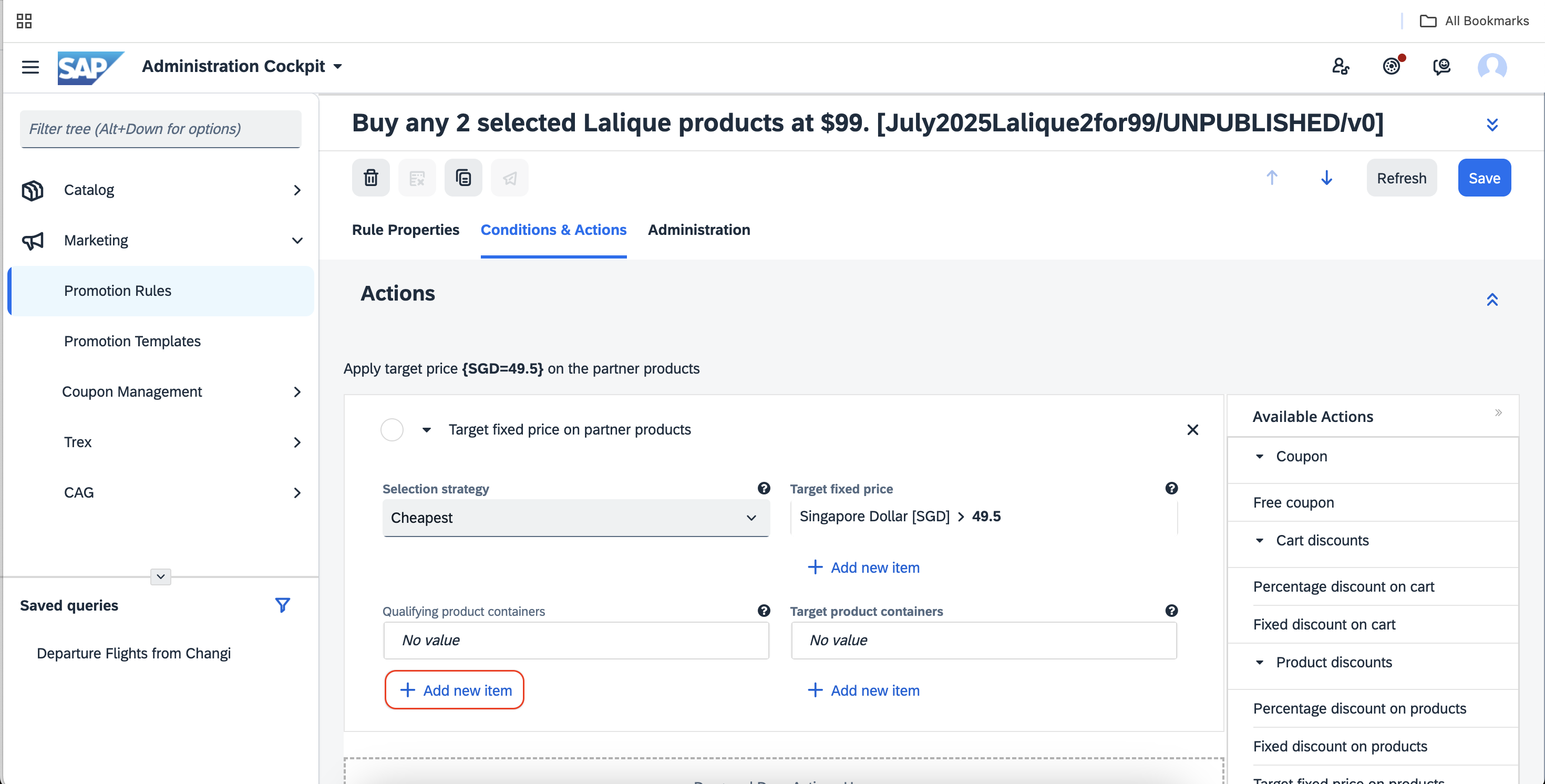Switch to the Administration tab

(x=699, y=230)
